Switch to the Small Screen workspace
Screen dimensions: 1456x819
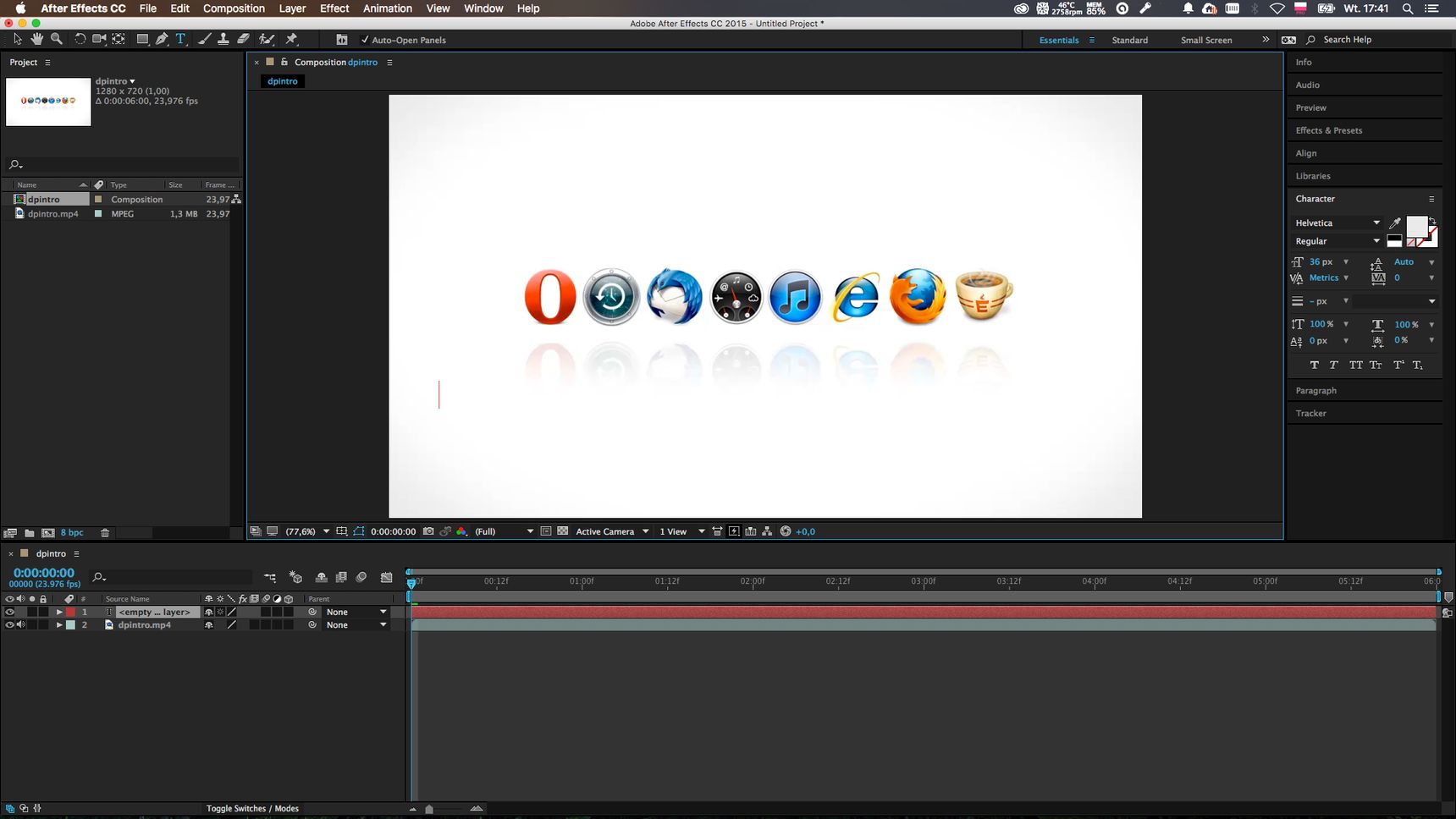tap(1206, 40)
